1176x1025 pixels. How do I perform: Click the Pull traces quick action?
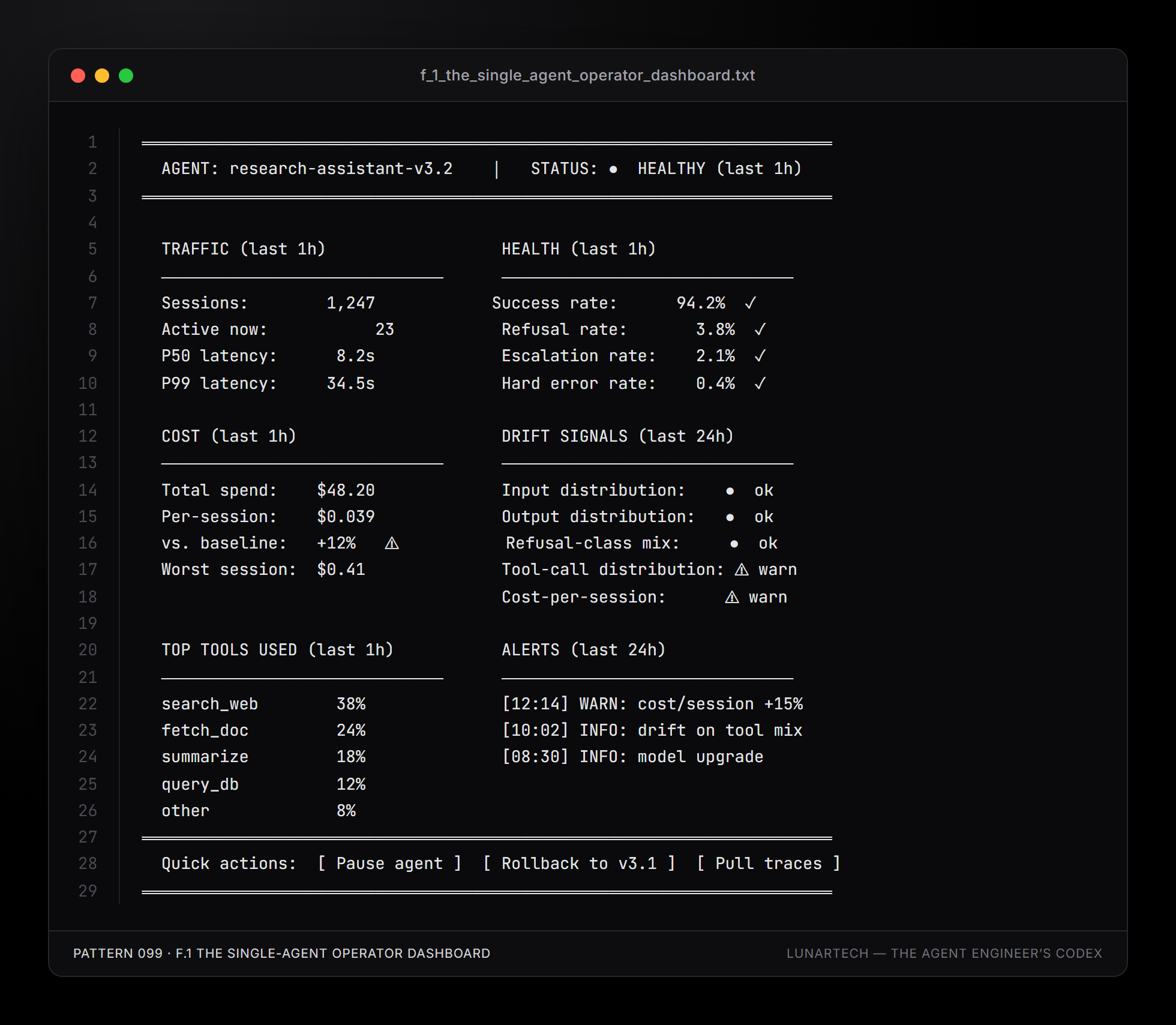click(x=768, y=864)
